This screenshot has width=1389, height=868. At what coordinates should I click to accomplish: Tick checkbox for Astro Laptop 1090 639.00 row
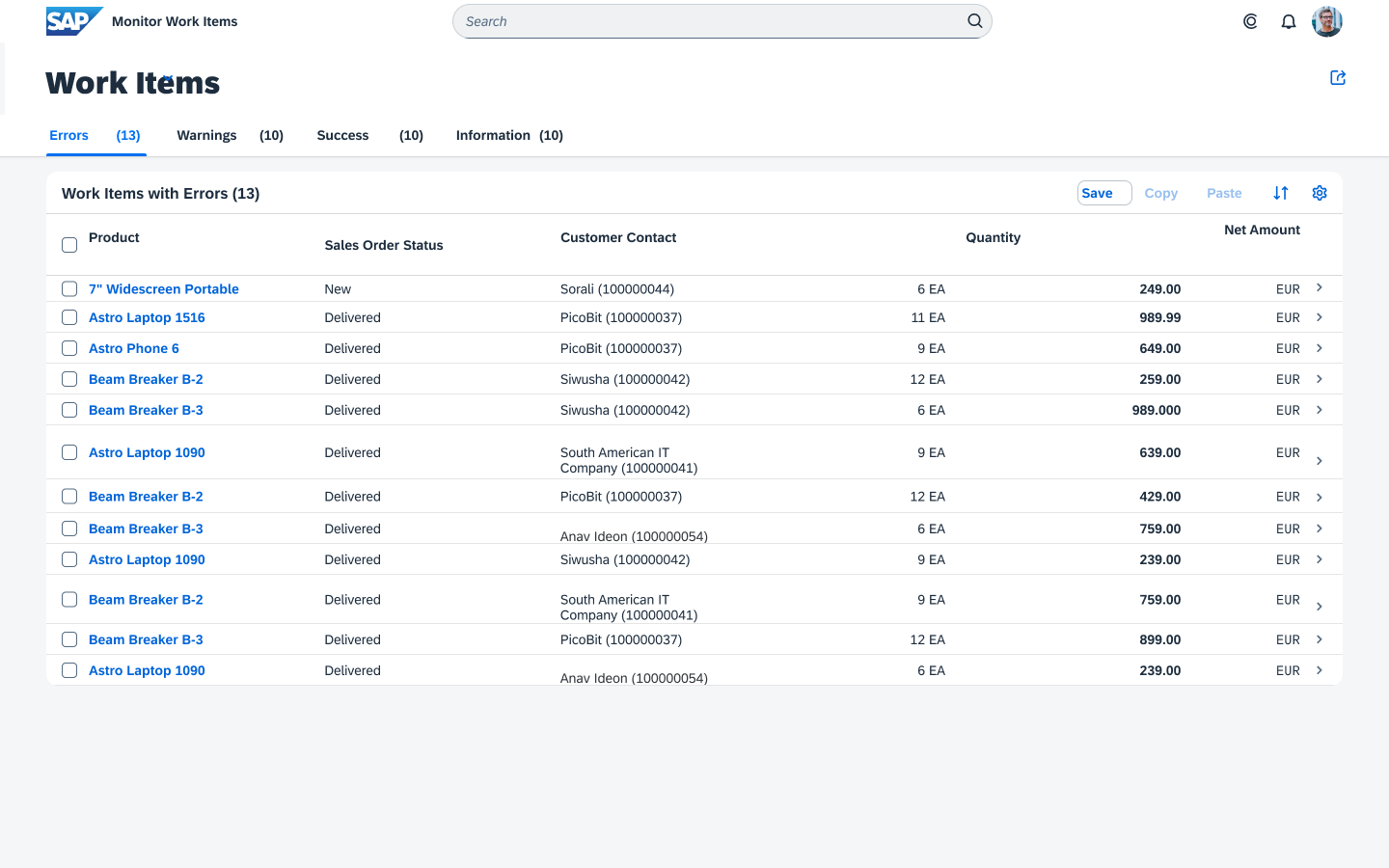(69, 452)
